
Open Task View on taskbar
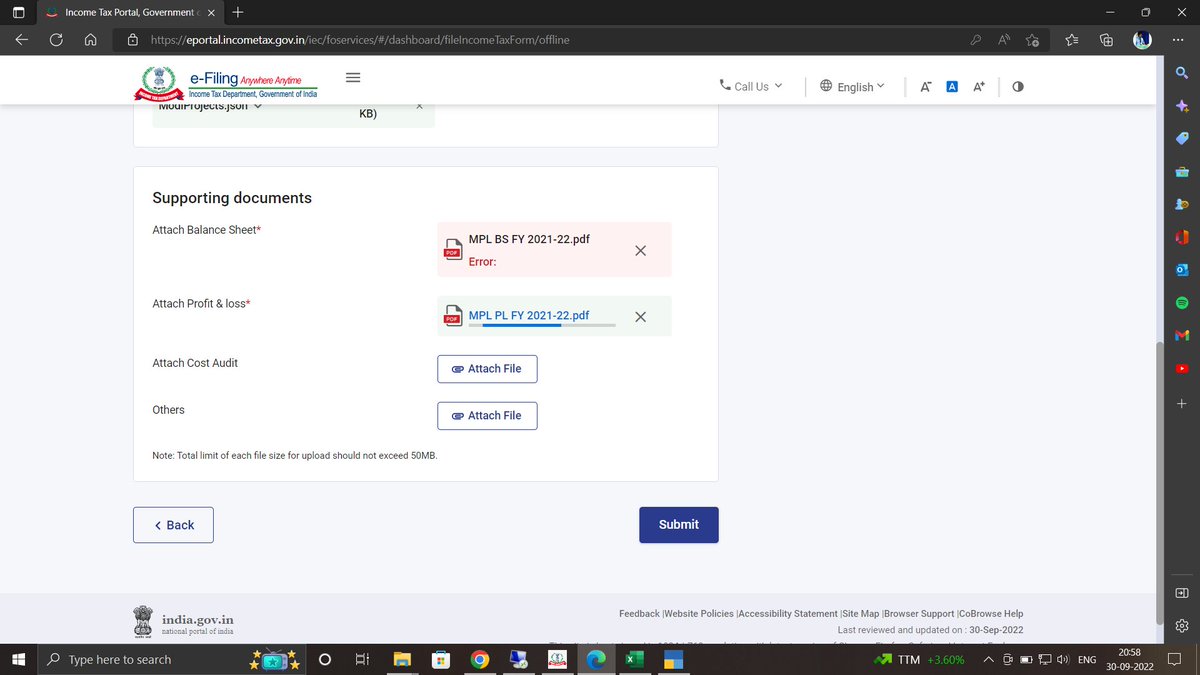tap(362, 660)
